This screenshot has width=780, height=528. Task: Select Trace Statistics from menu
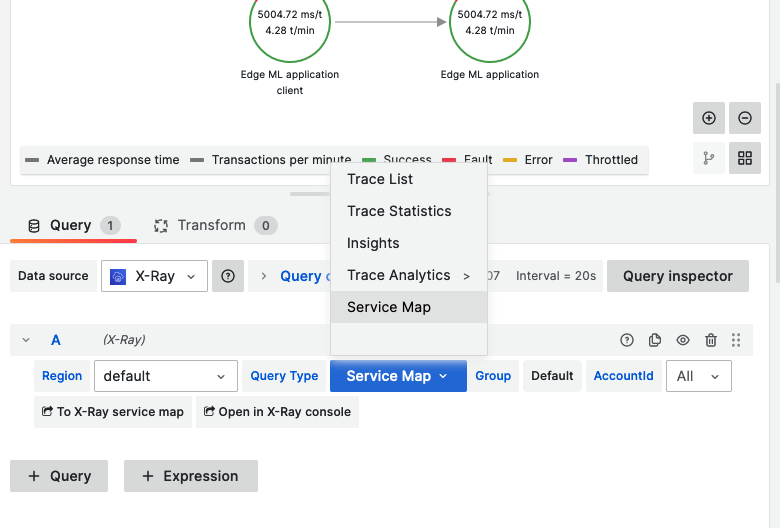tap(408, 211)
